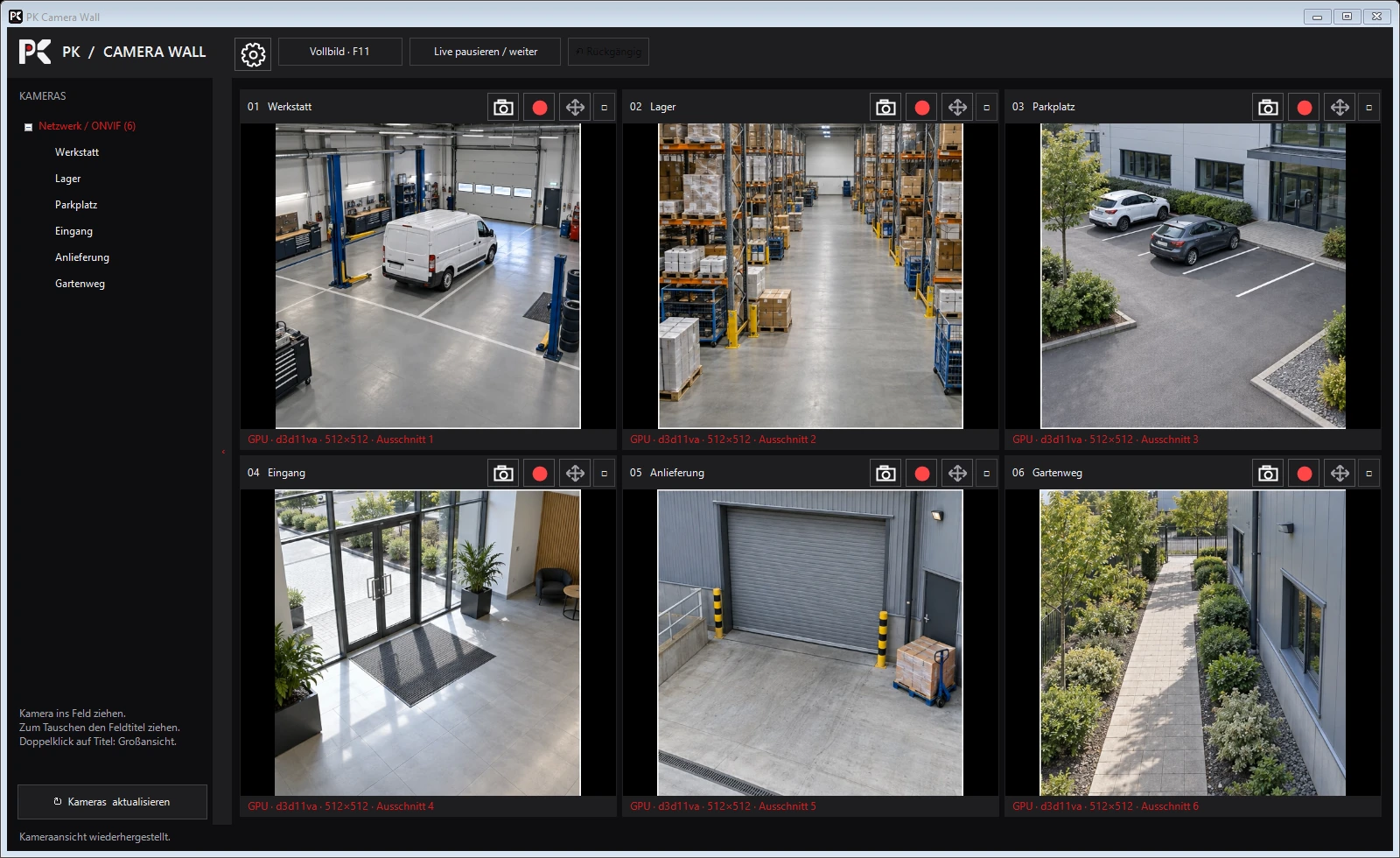Start recording the Werkstatt camera
The width and height of the screenshot is (1400, 858).
point(540,107)
